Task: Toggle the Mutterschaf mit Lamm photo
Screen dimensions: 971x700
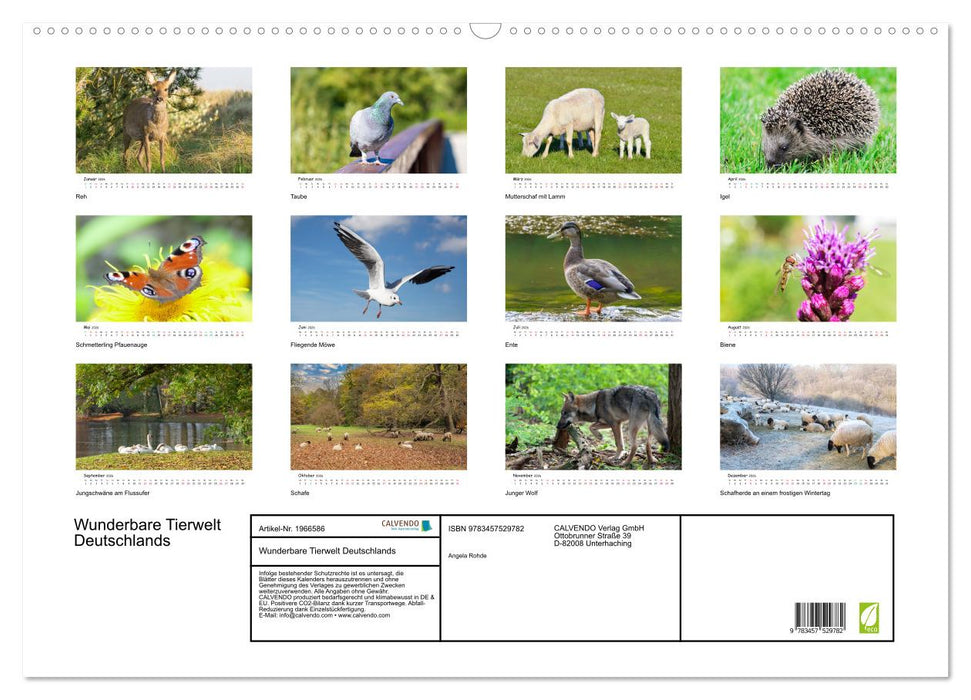Action: click(593, 119)
